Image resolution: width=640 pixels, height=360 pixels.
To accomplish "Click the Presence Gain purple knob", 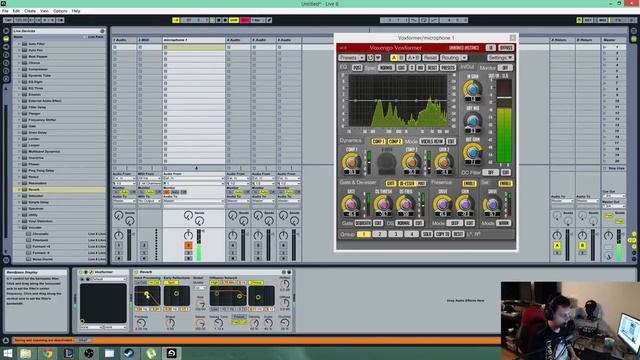I will (465, 204).
